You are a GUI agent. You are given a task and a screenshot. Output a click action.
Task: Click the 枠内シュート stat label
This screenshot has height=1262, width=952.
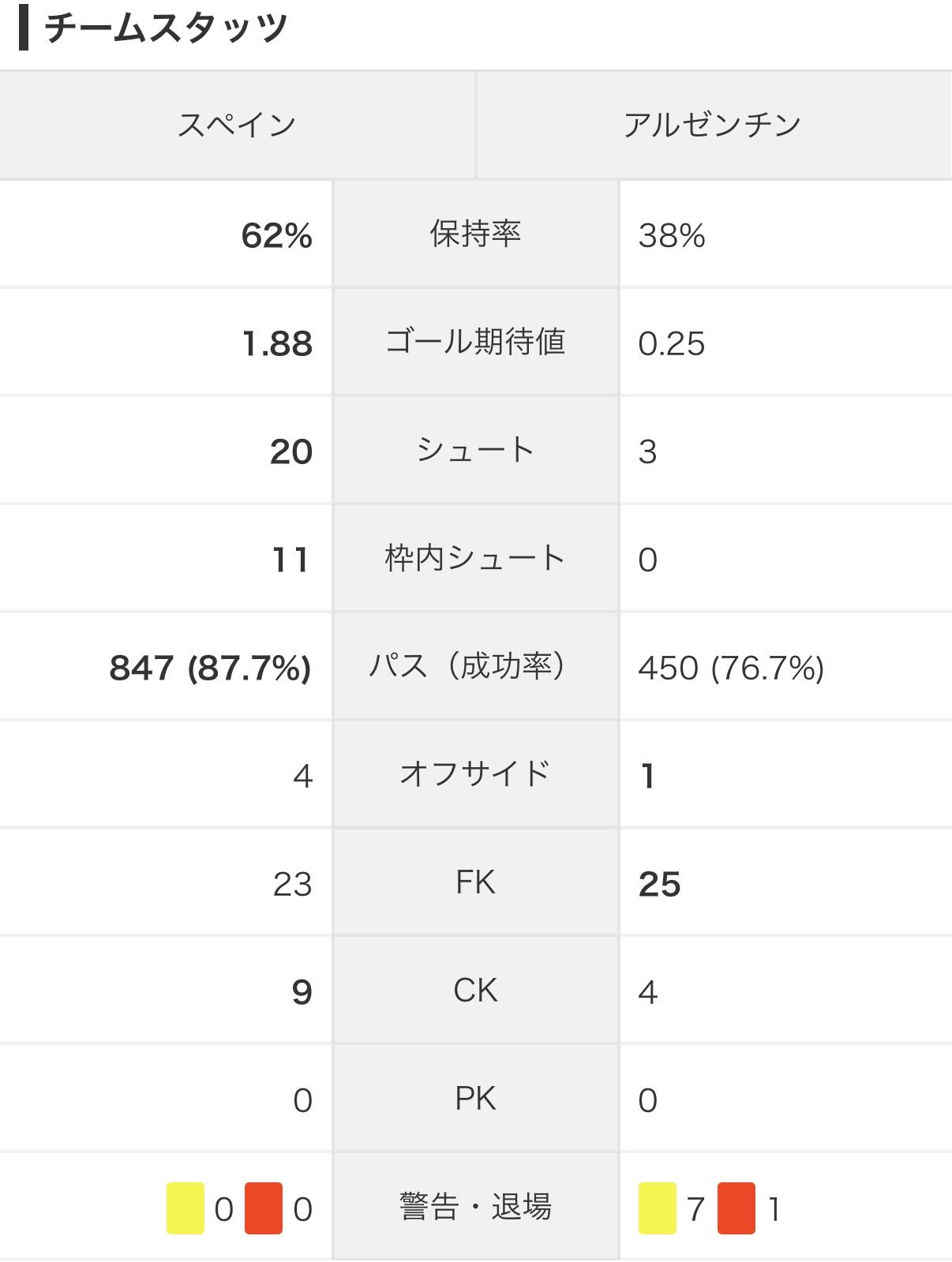475,558
